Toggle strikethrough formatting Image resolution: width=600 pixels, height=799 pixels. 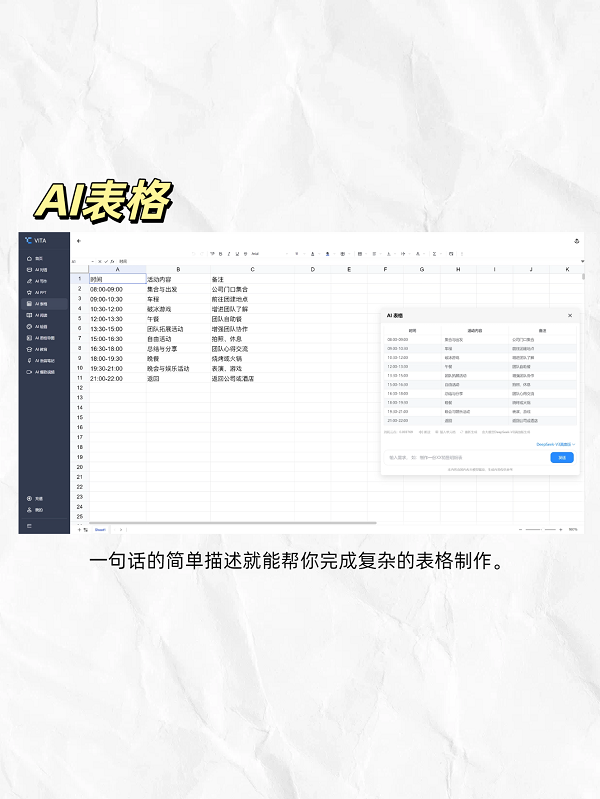(246, 253)
